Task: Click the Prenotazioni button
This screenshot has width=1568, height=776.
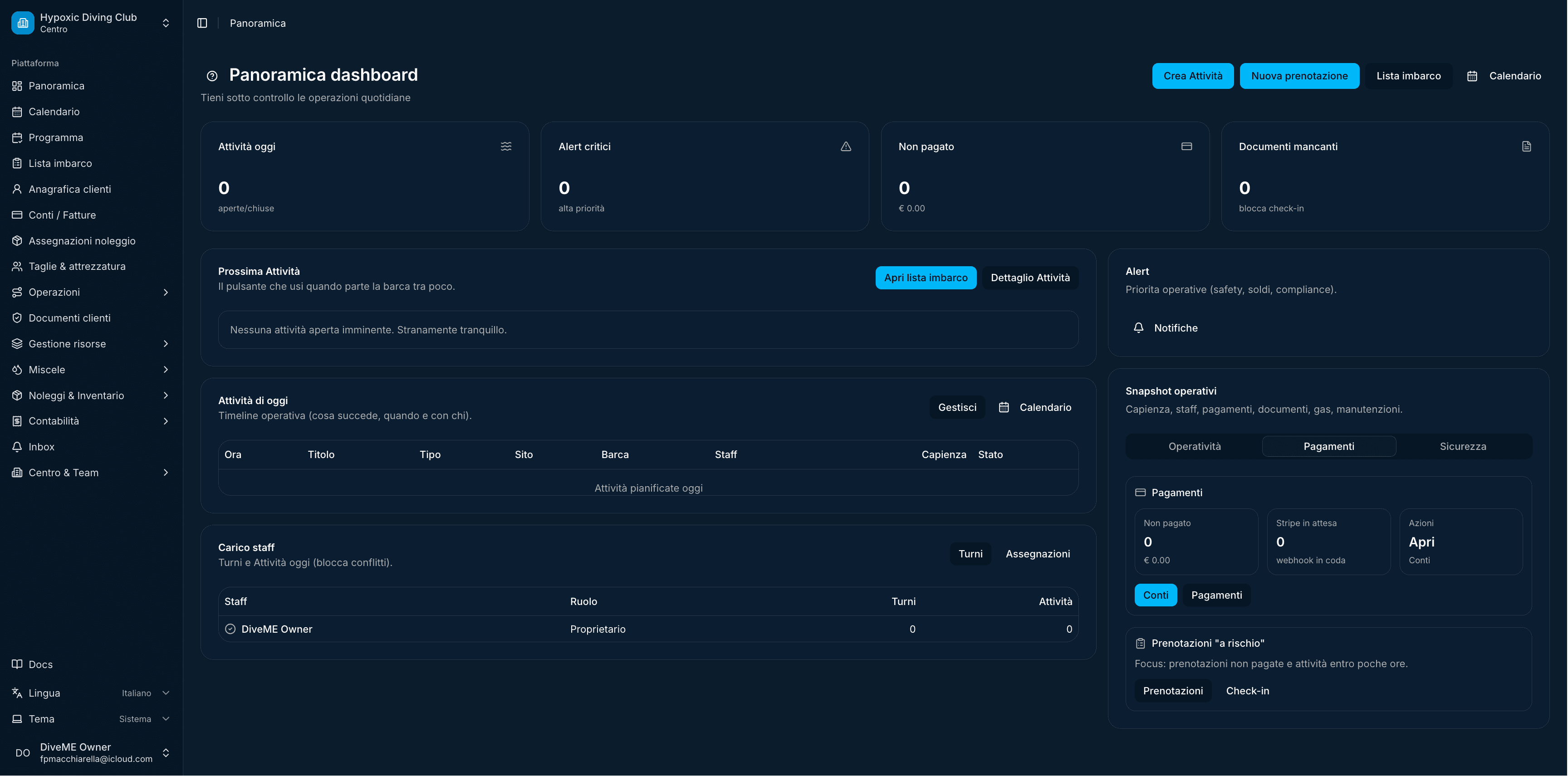Action: [1172, 691]
